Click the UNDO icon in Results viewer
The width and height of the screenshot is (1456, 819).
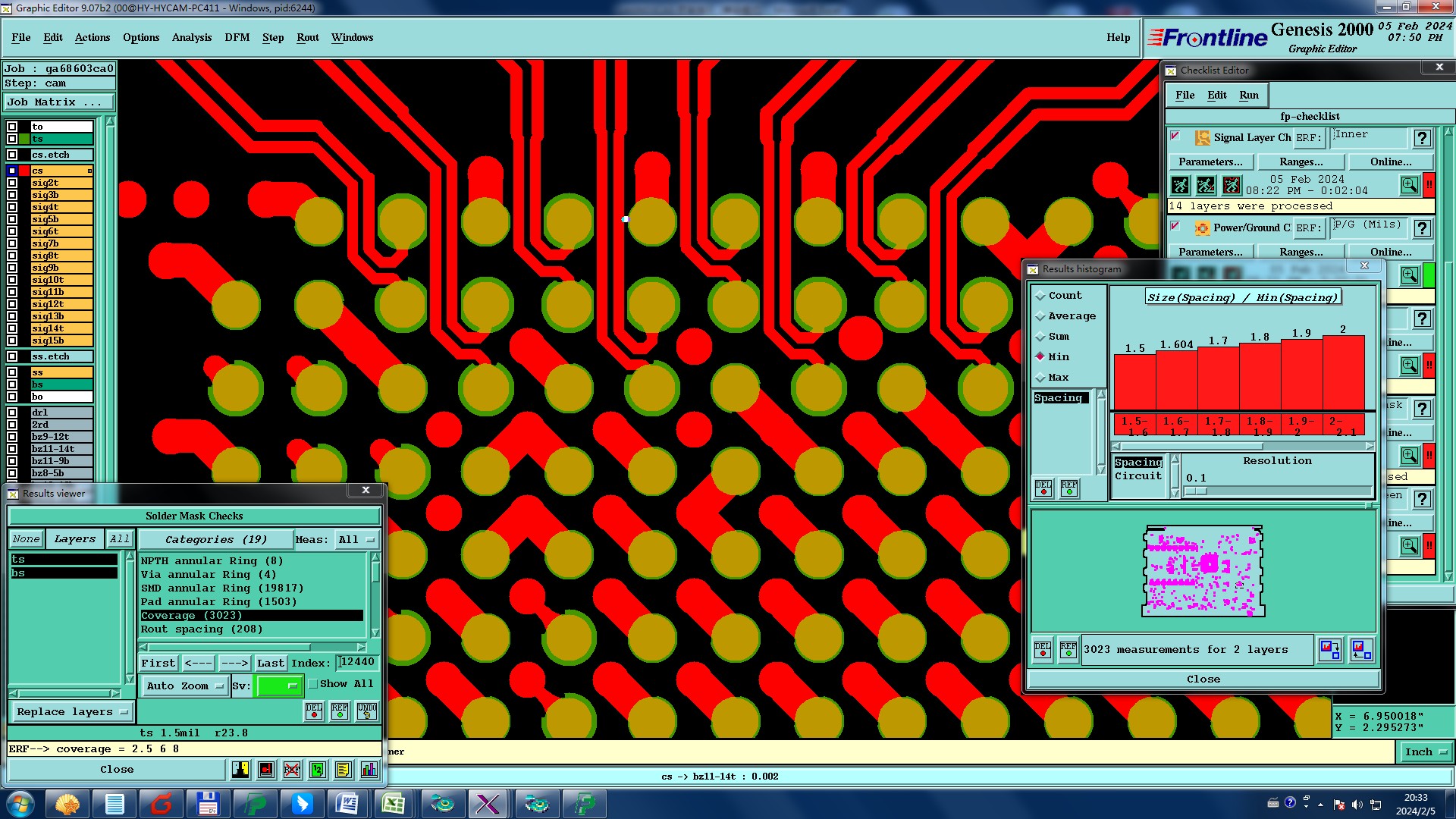tap(367, 711)
